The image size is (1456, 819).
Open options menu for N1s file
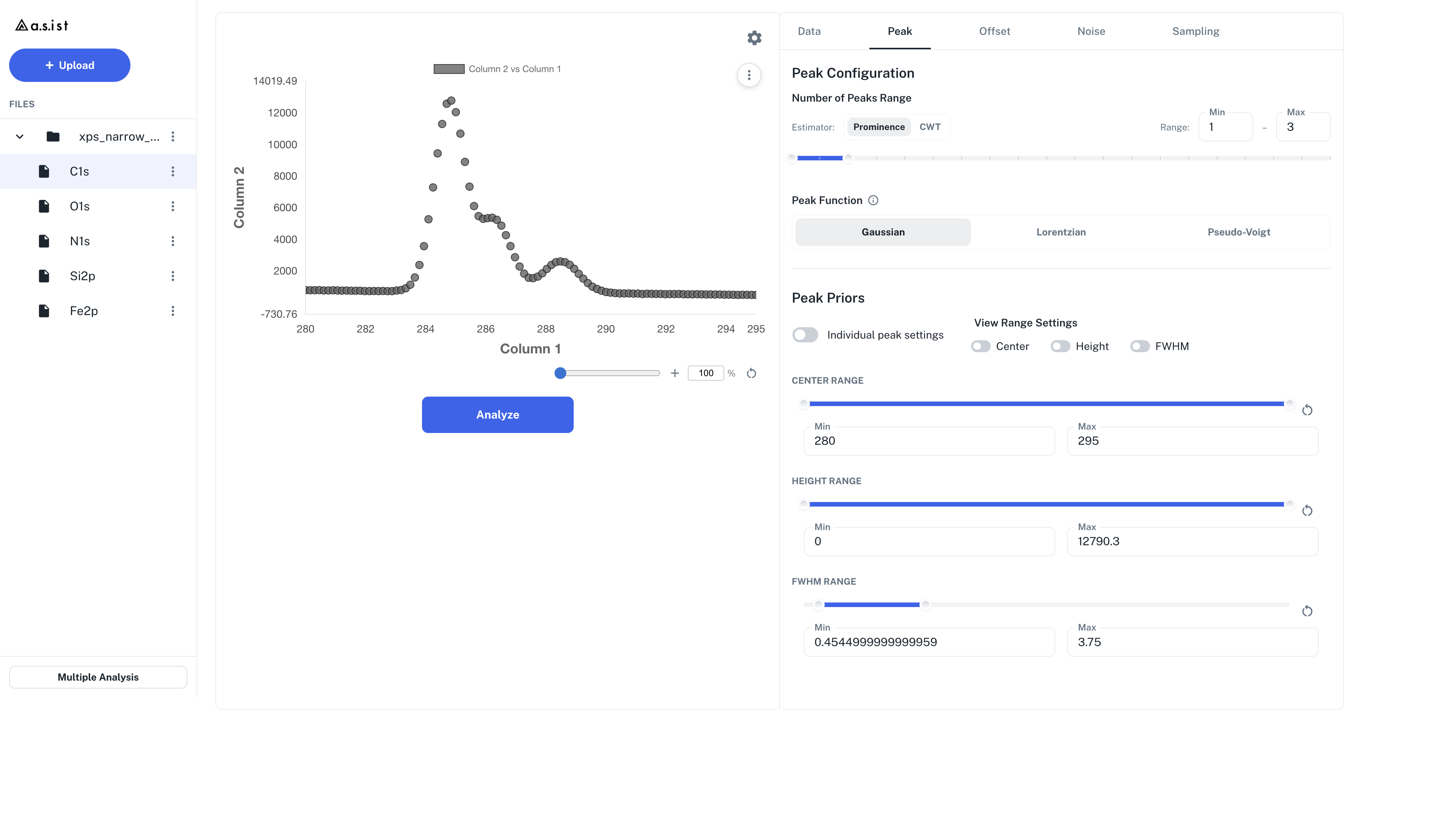173,242
